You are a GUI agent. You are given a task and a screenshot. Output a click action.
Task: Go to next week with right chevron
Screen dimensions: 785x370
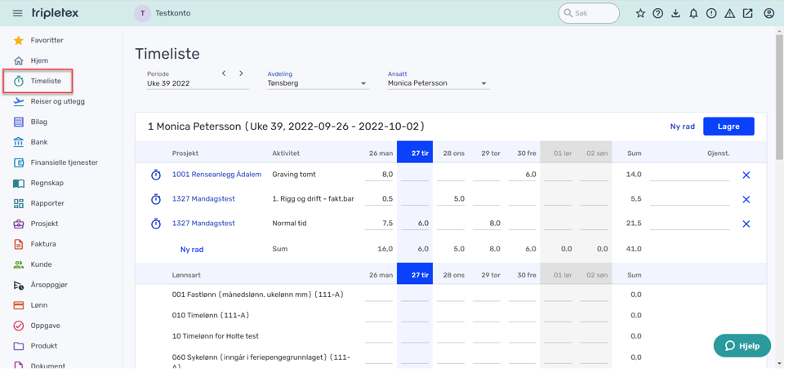(241, 73)
